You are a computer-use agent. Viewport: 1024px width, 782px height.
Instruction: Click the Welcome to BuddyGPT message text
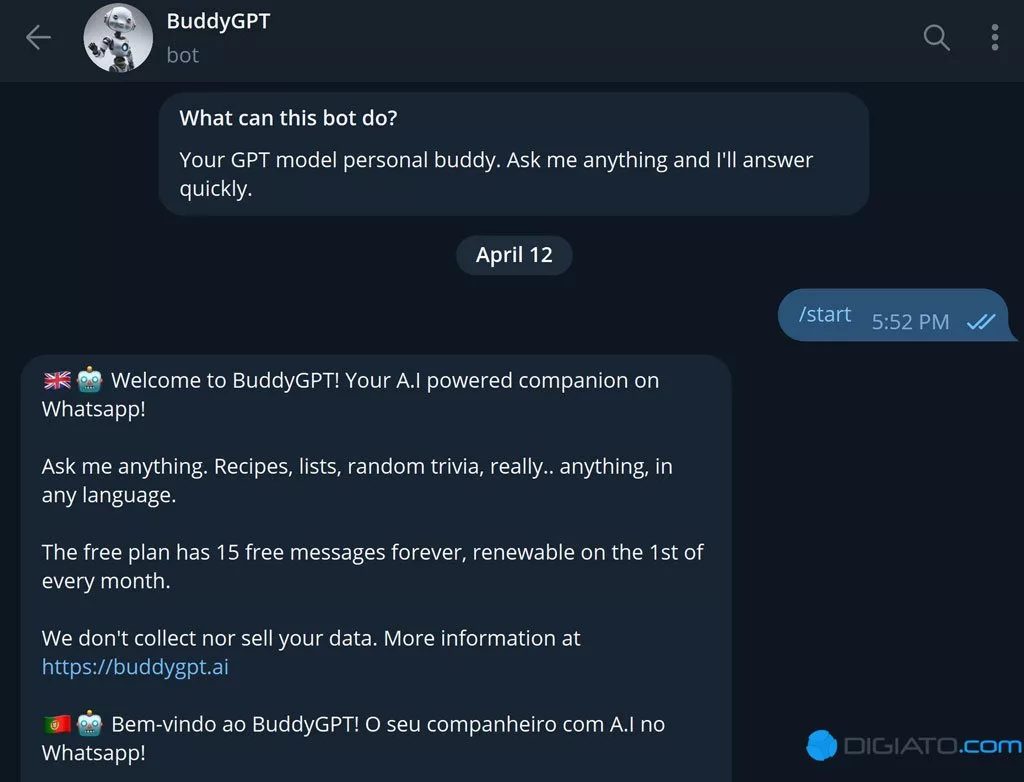[x=351, y=395]
